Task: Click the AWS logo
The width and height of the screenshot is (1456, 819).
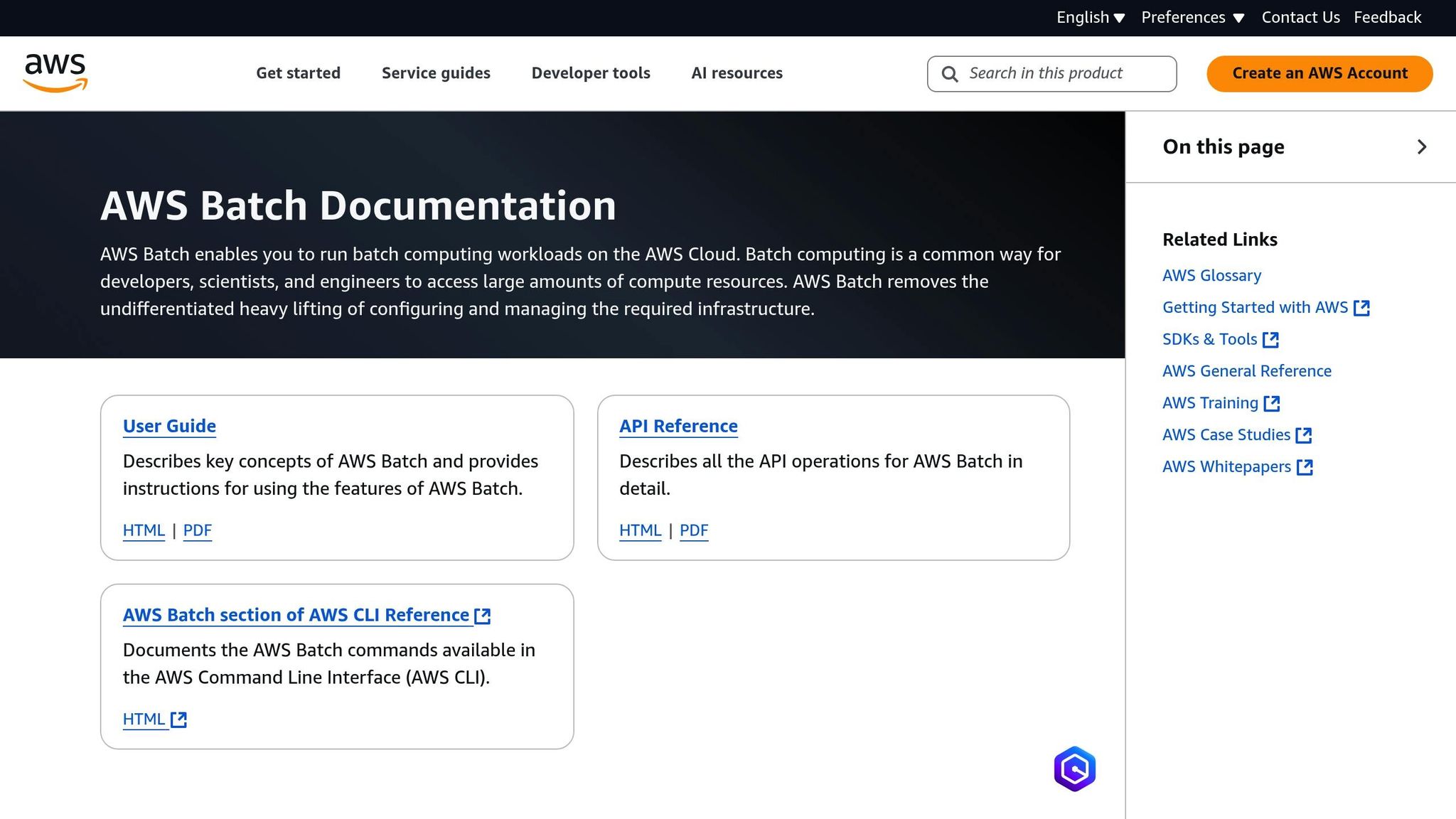Action: pos(55,73)
